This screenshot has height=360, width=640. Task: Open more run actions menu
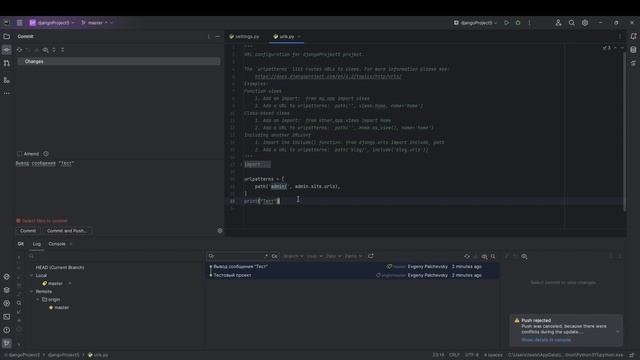click(x=529, y=23)
